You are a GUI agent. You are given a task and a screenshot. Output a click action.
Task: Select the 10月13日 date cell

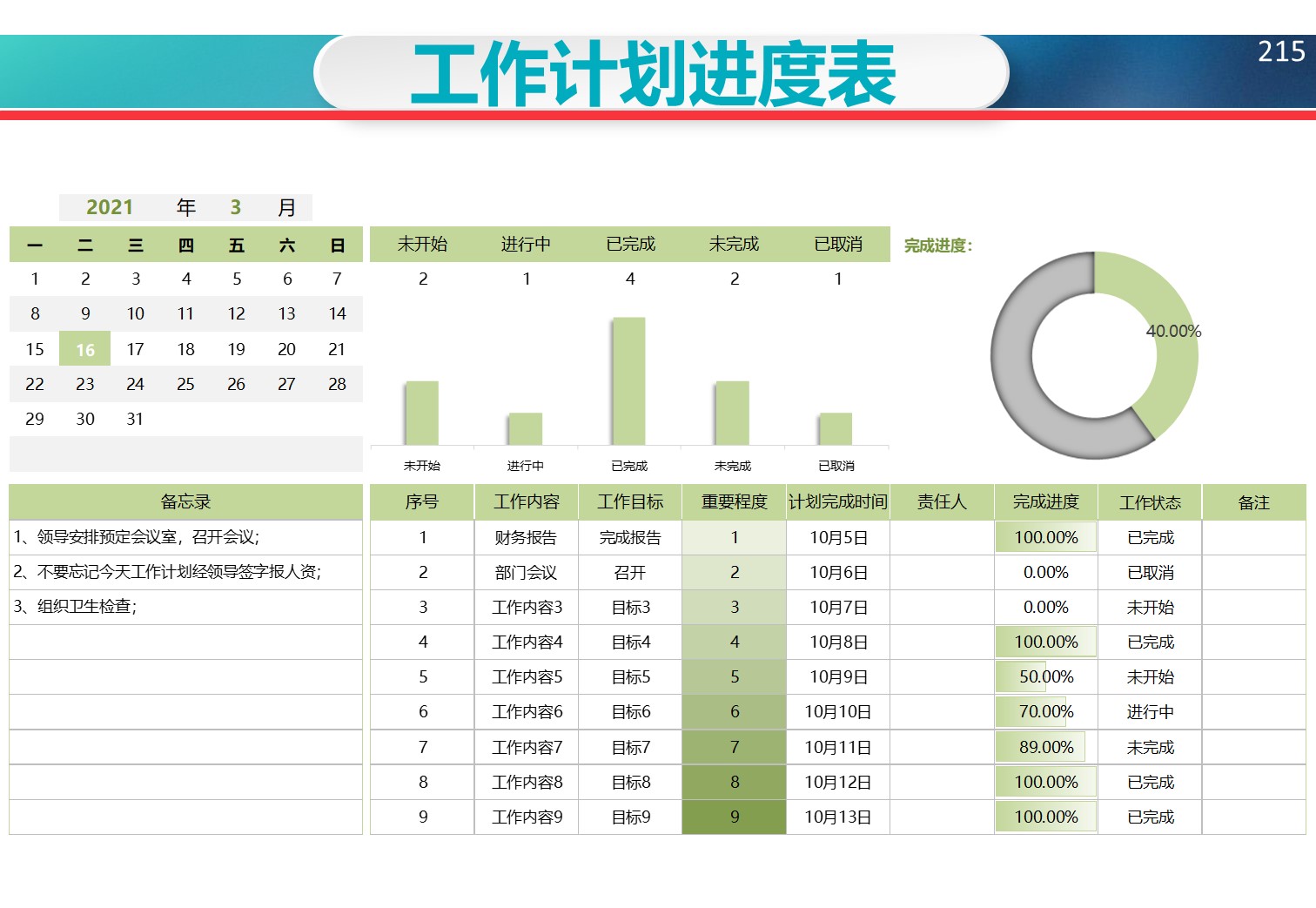click(838, 817)
